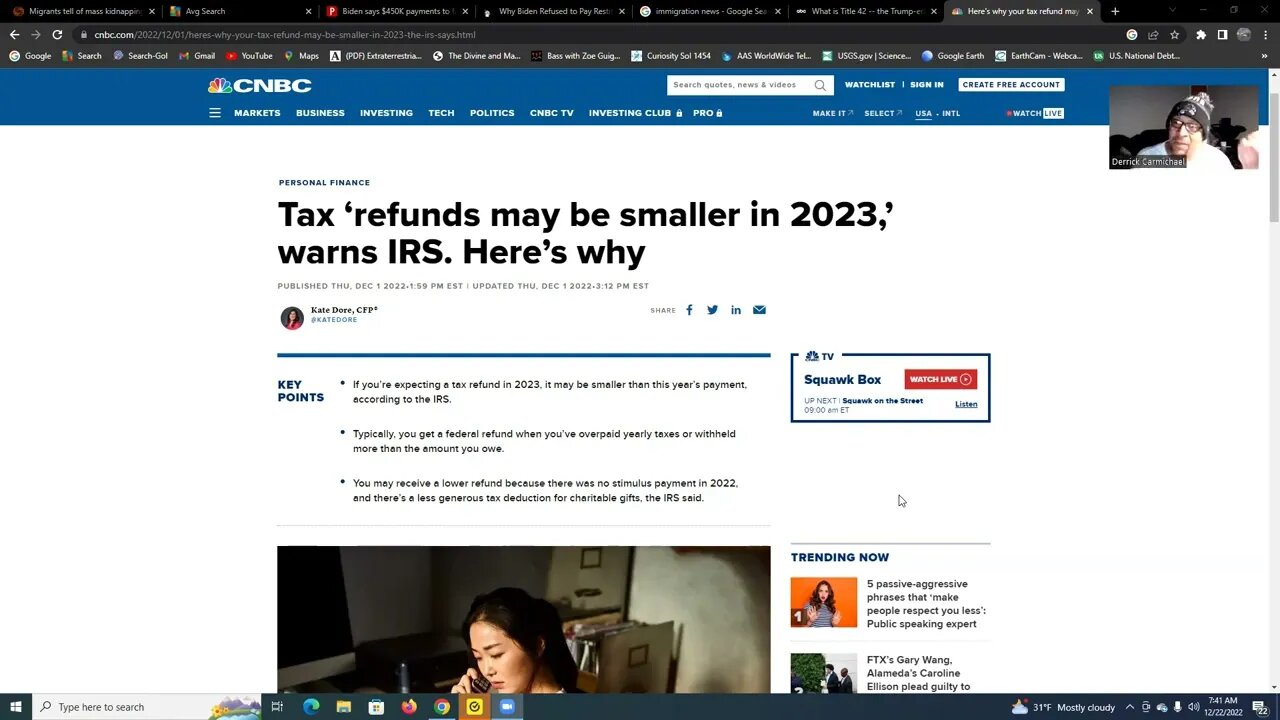Click WATCH LIVE in nav bar

pos(1037,113)
